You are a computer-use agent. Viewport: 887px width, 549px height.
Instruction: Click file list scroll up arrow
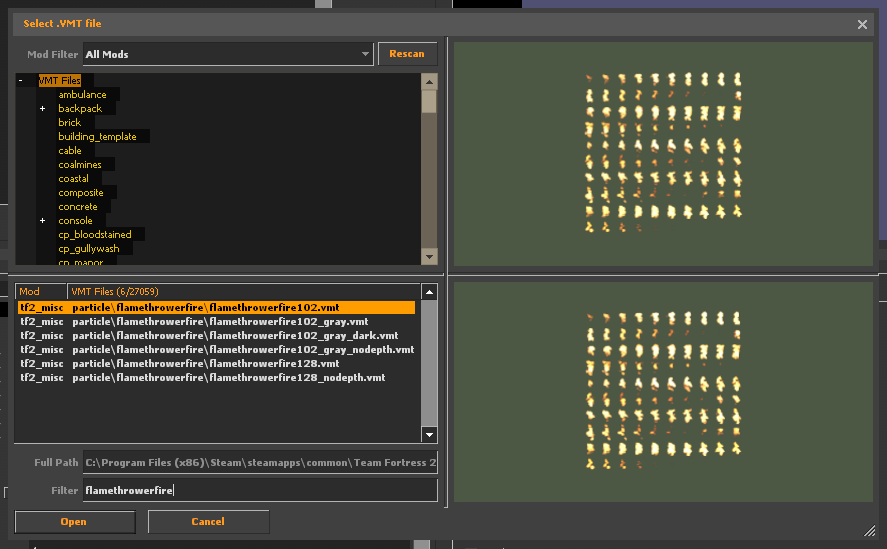click(429, 292)
